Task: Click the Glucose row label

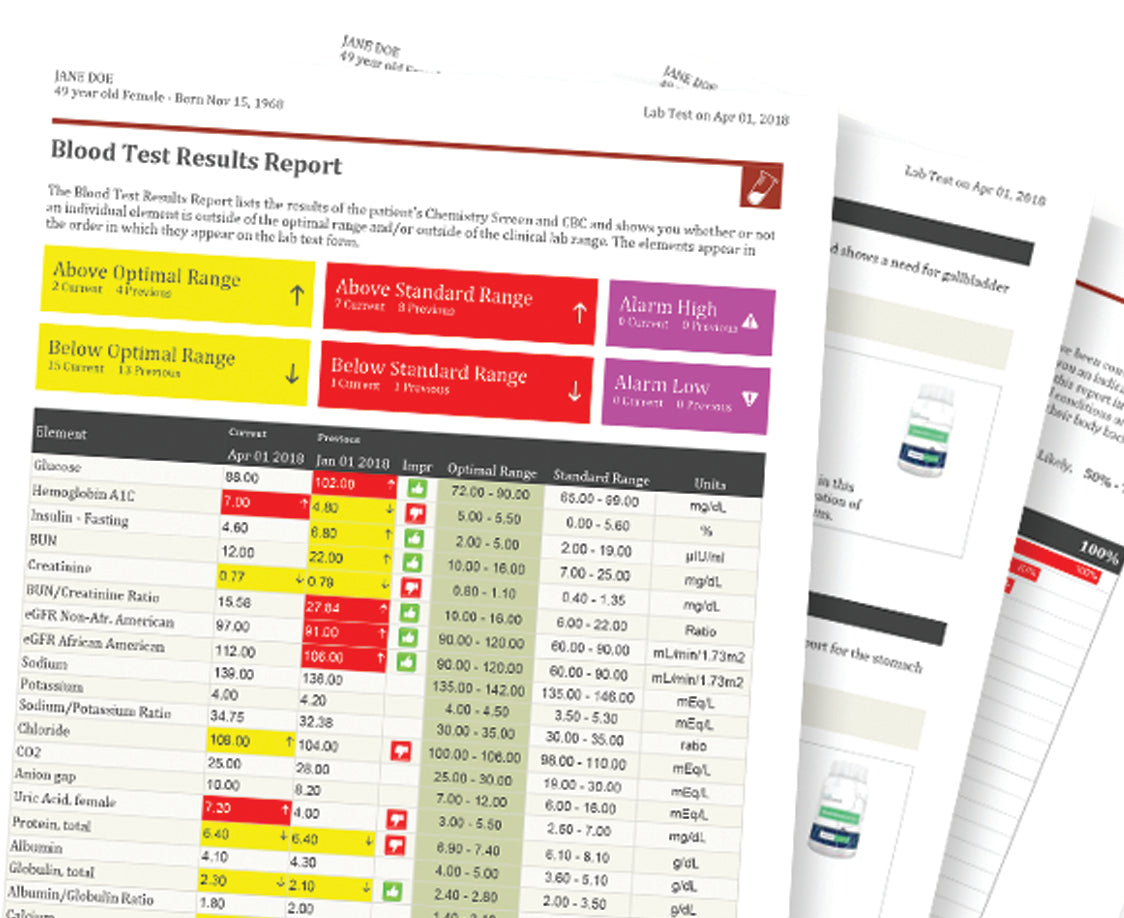Action: click(57, 466)
